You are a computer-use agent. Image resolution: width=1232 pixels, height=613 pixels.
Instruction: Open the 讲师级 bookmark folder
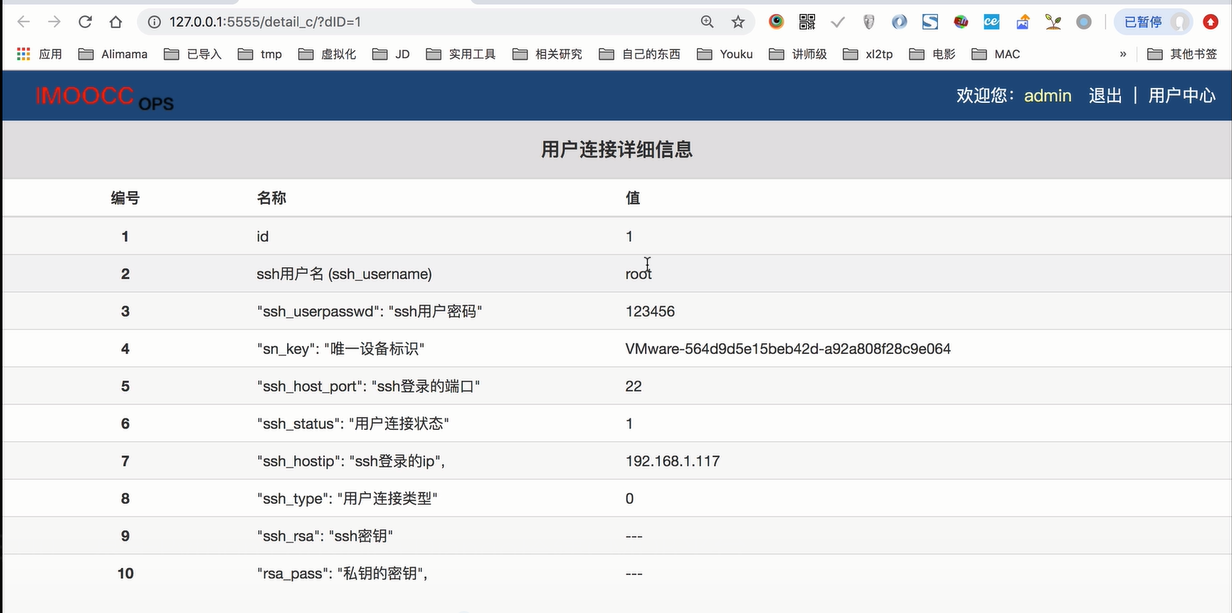tap(798, 54)
